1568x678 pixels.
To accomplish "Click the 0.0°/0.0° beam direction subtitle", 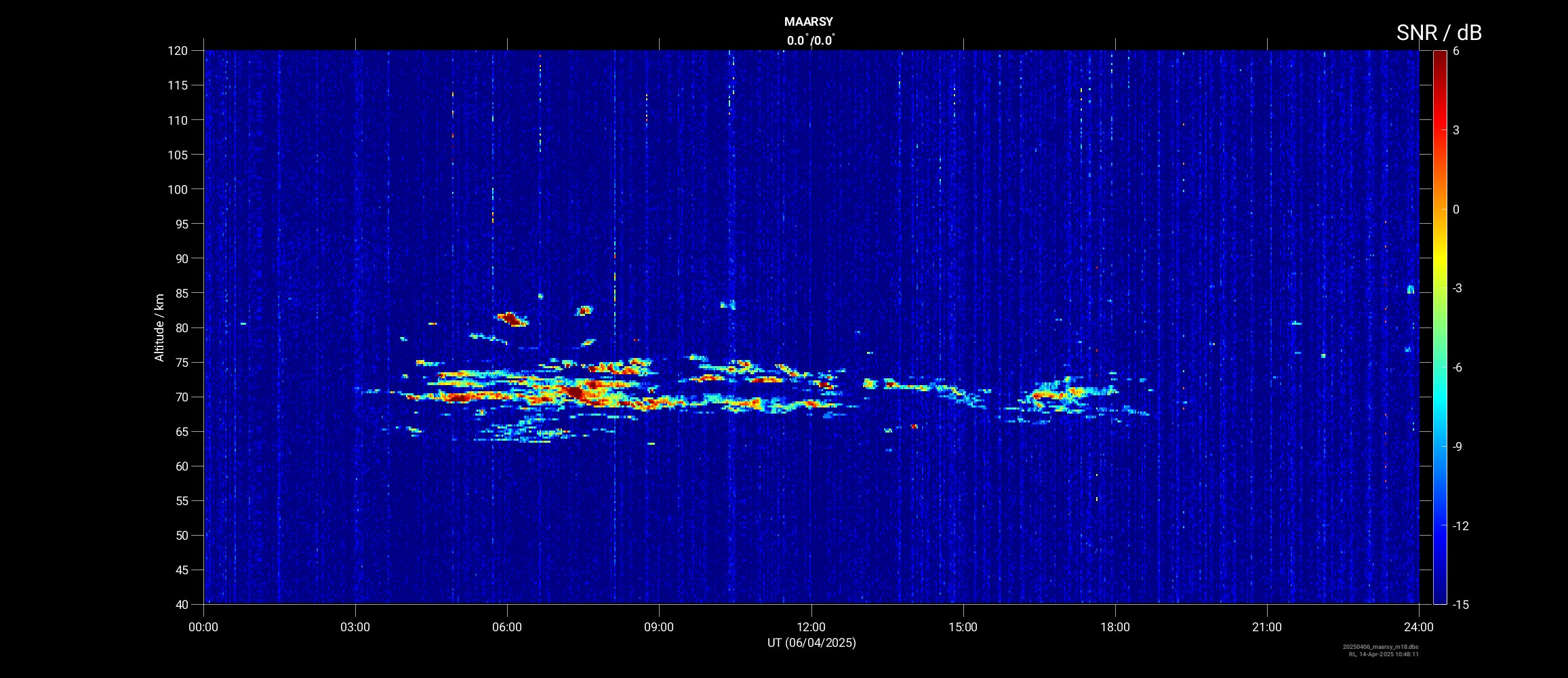I will [811, 41].
